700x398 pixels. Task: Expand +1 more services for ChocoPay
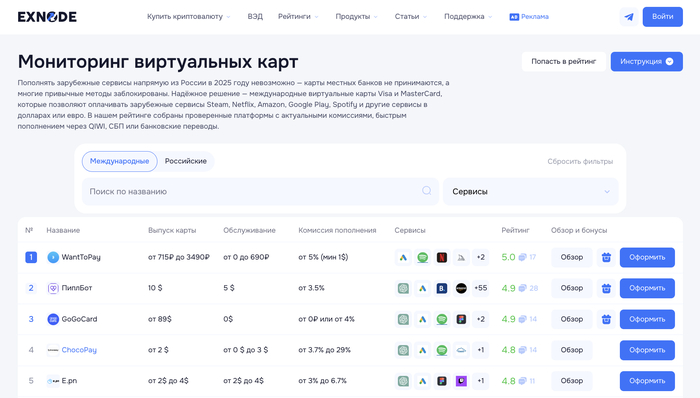point(480,350)
